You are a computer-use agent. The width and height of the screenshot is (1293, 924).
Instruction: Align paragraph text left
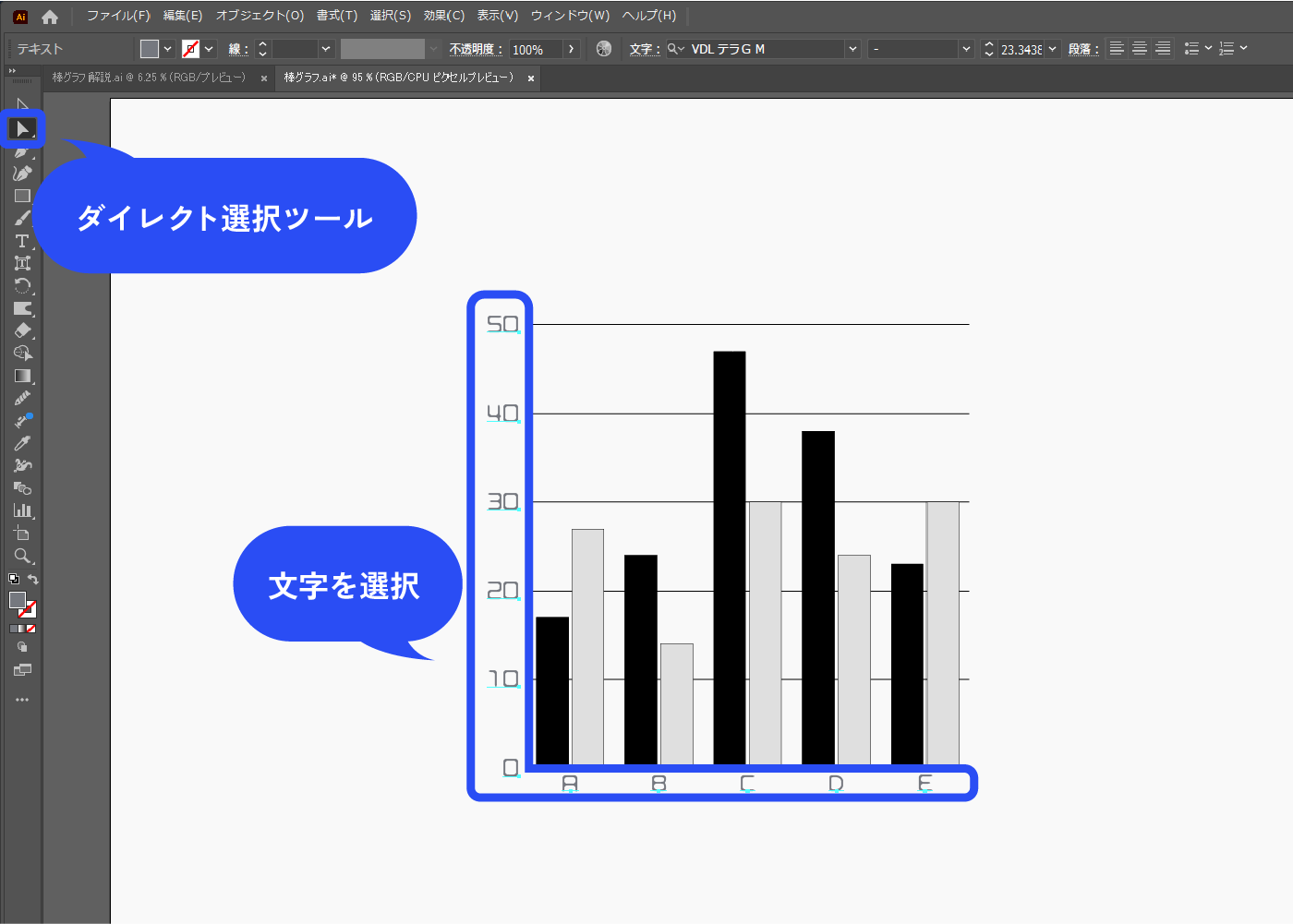pos(1117,49)
